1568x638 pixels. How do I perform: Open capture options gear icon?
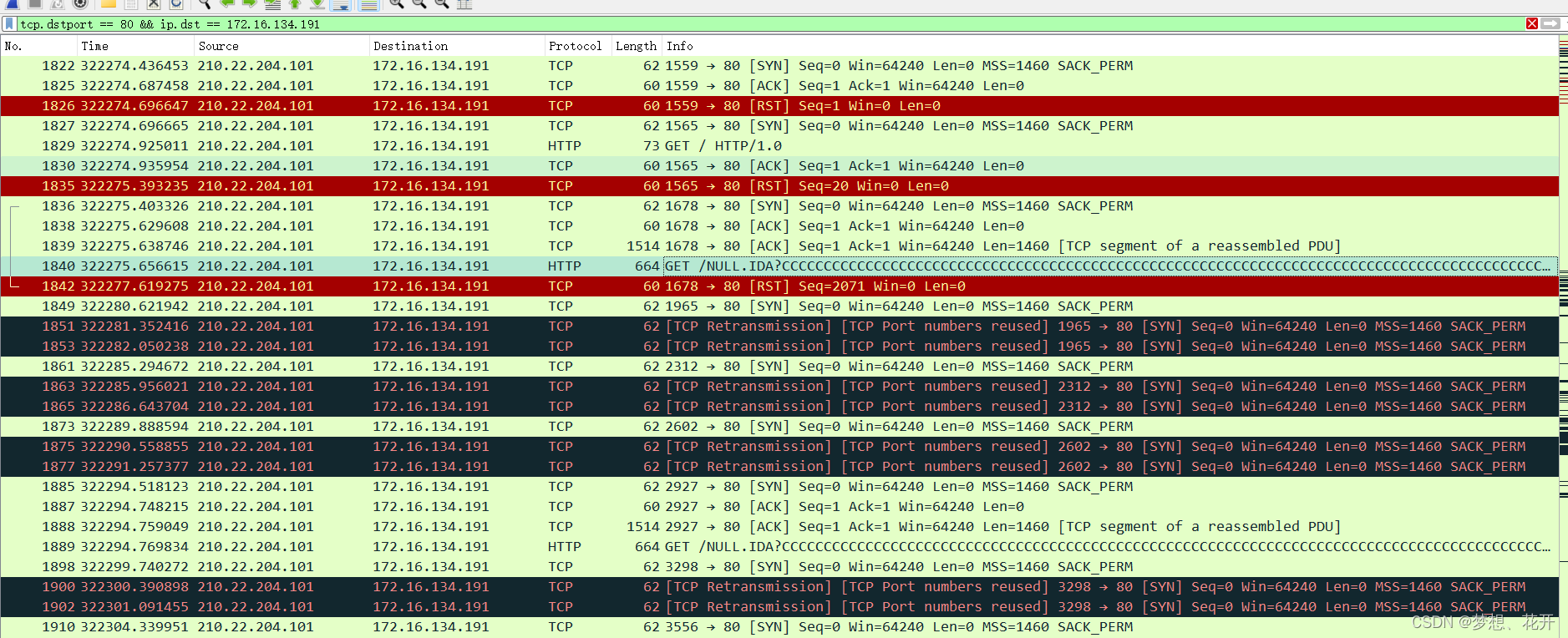pyautogui.click(x=80, y=4)
